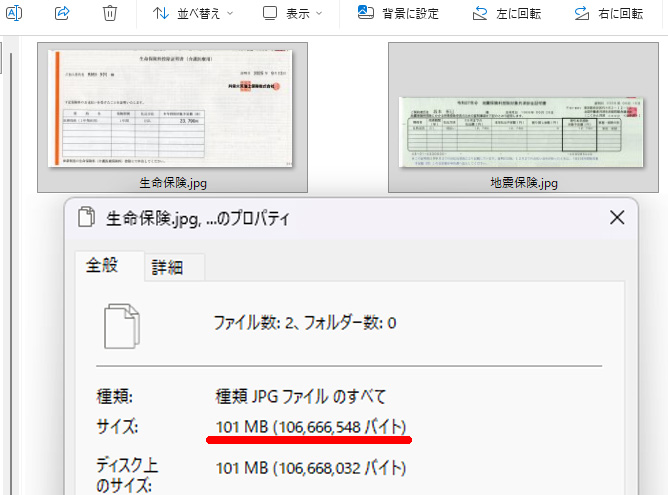Close the properties dialog with the X
Viewport: 668px width, 495px height.
pyautogui.click(x=617, y=216)
